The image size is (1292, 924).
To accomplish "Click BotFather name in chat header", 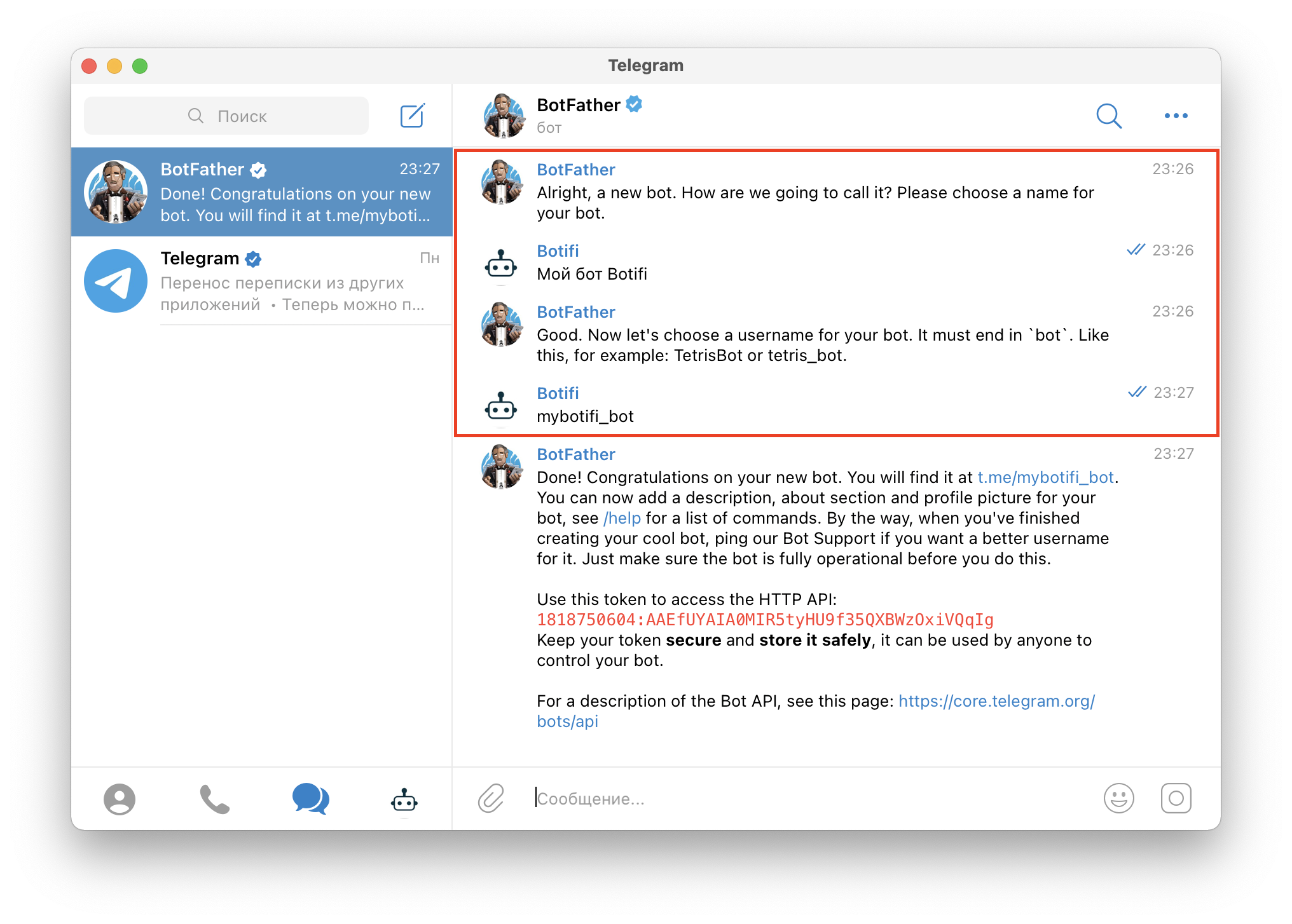I will tap(579, 105).
